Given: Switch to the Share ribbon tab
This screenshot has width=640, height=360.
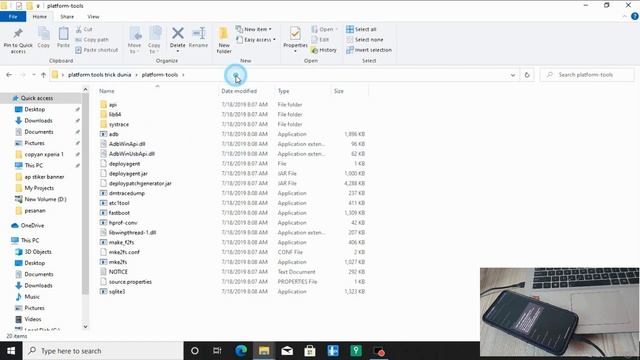Looking at the screenshot, I should [67, 17].
